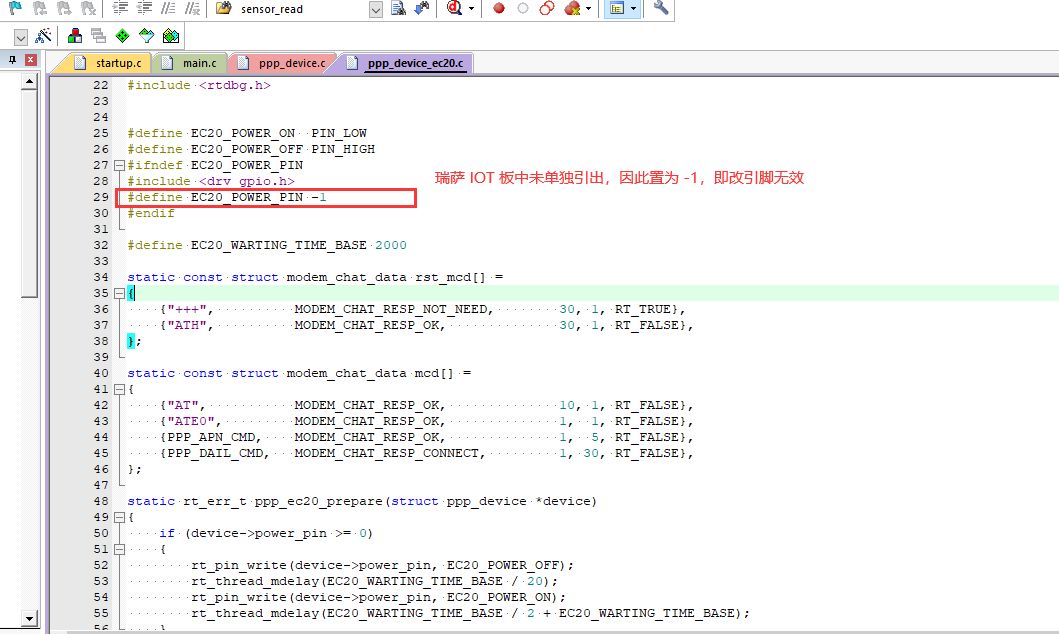The height and width of the screenshot is (634, 1059).
Task: Toggle auto-hide pin on left panel
Action: click(12, 61)
